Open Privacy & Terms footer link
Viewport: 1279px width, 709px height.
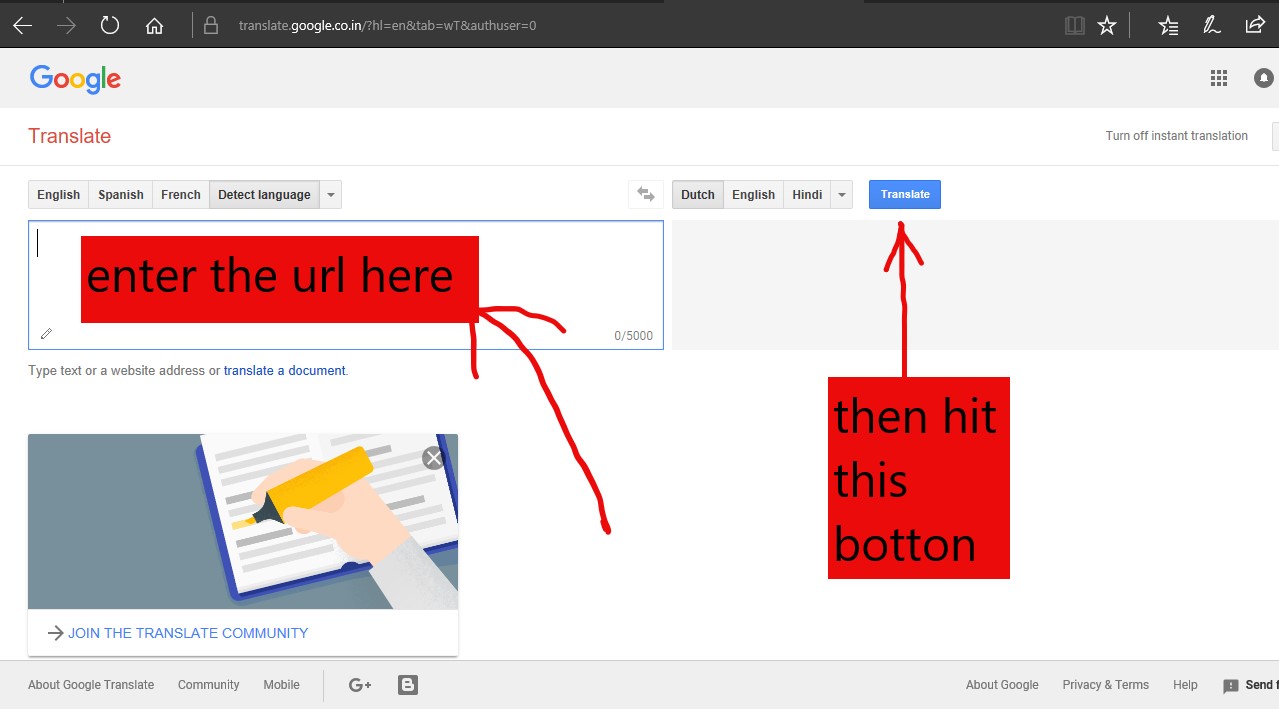[1106, 685]
